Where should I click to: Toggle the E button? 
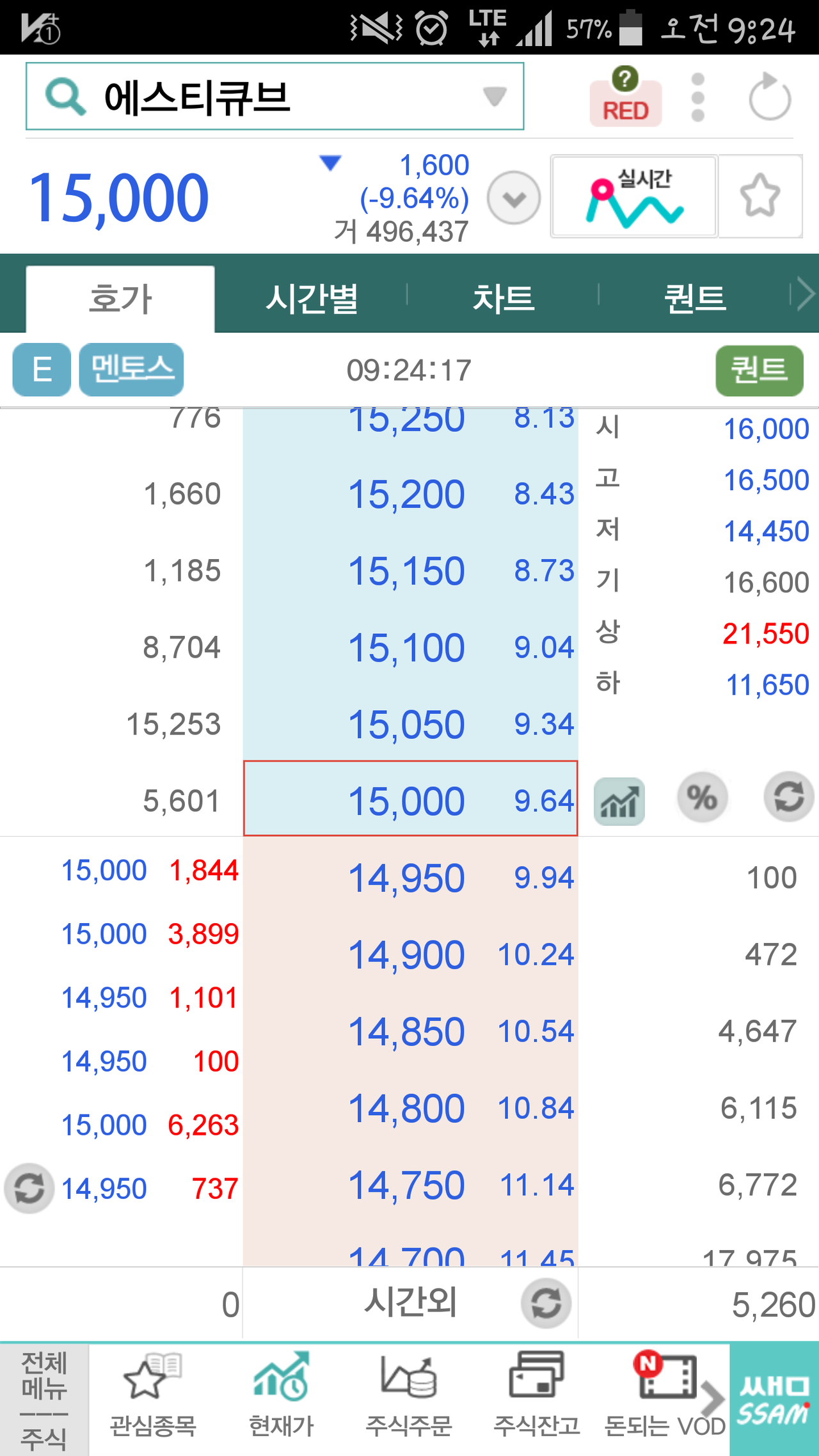(x=42, y=370)
